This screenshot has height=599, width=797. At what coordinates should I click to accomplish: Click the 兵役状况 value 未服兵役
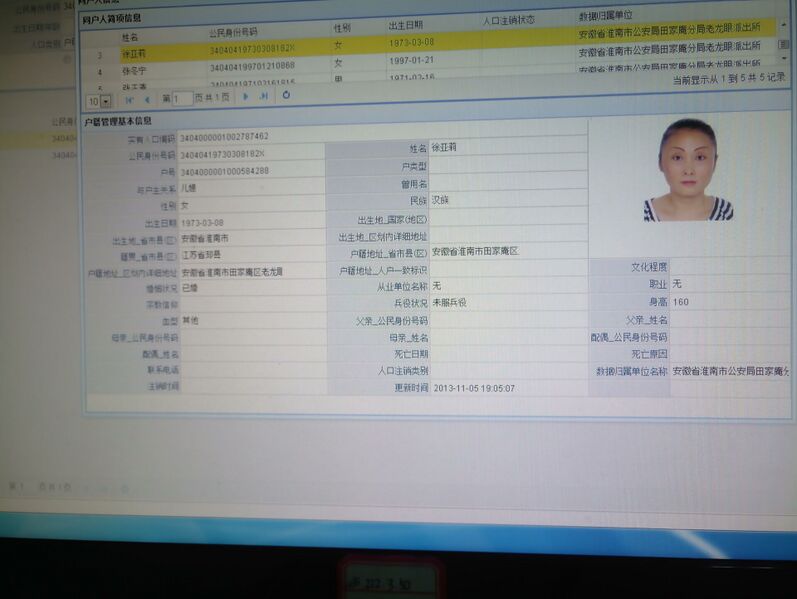(x=449, y=303)
